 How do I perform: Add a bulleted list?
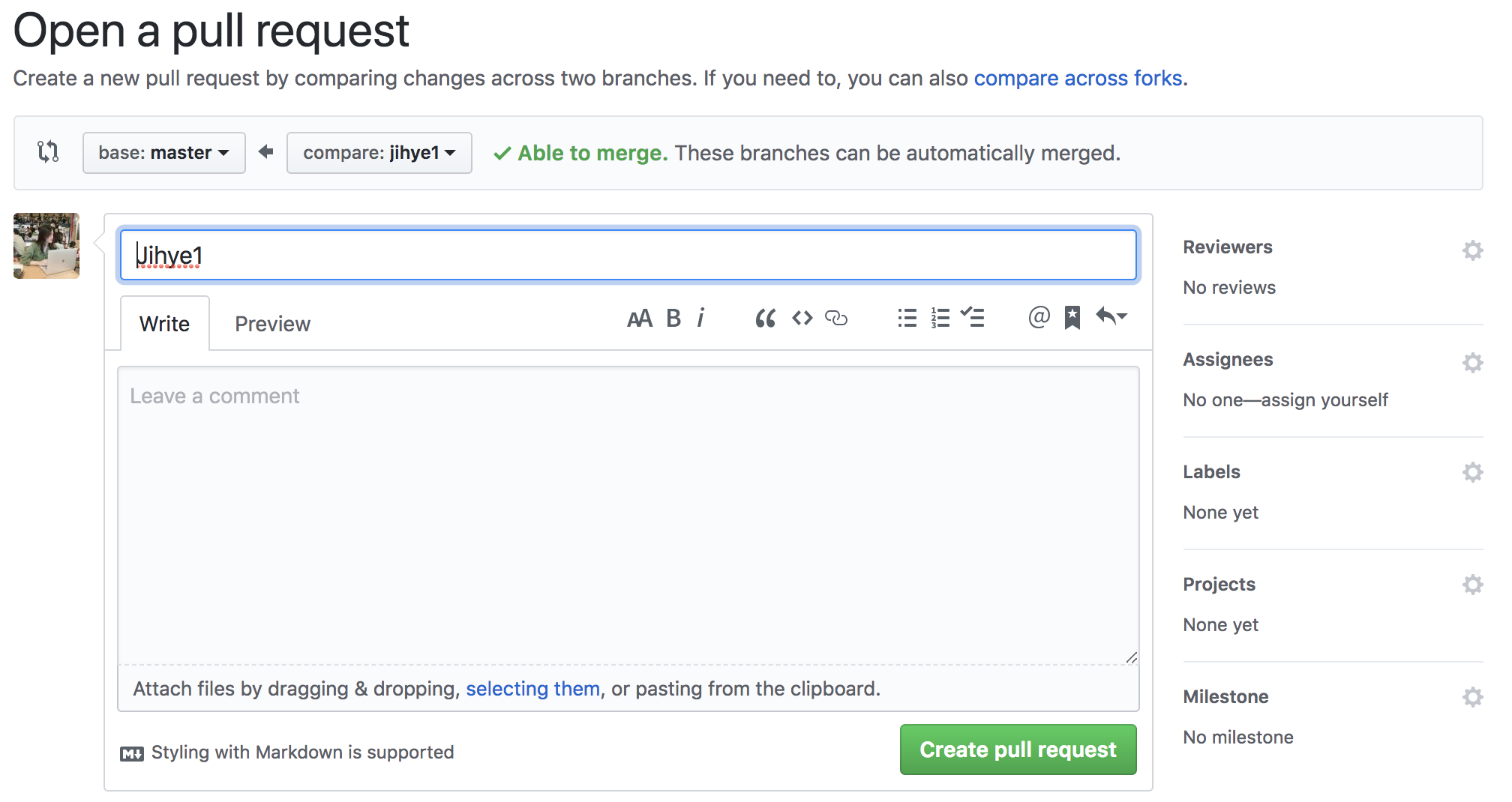907,319
